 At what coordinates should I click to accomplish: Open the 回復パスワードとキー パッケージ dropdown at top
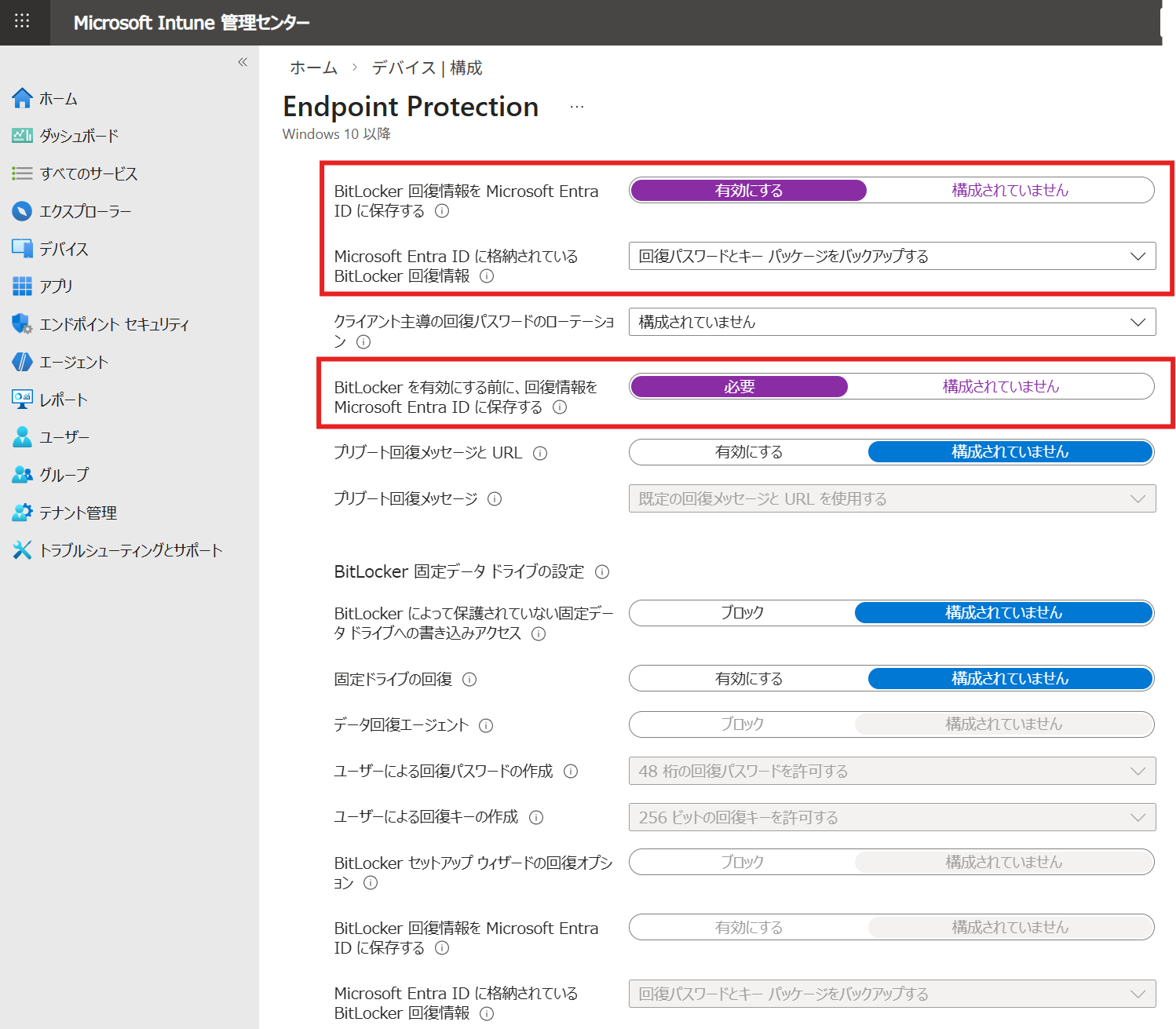(x=892, y=256)
